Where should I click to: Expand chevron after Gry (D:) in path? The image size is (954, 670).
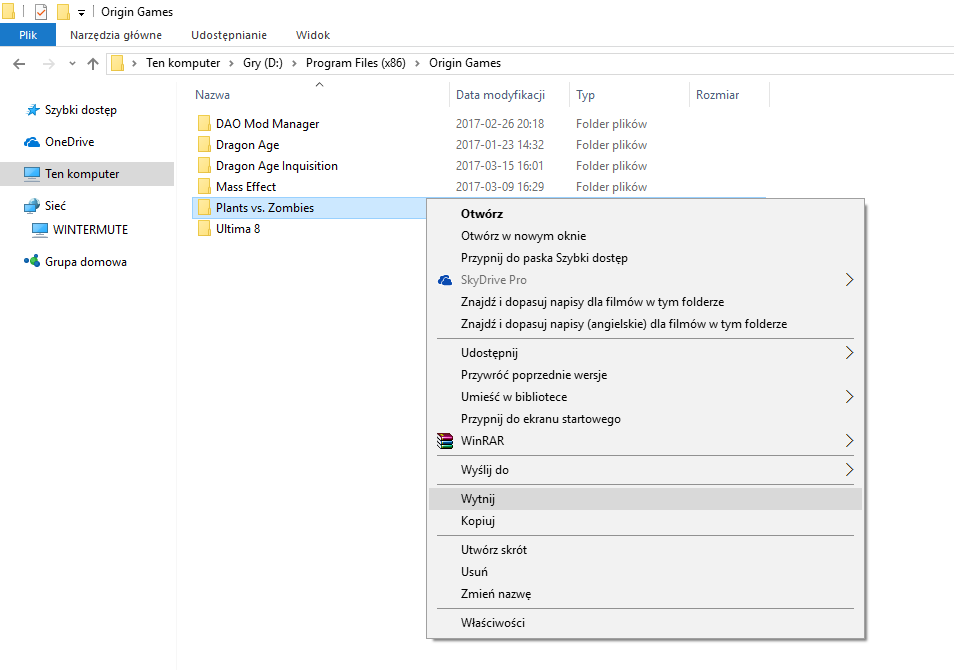point(294,63)
